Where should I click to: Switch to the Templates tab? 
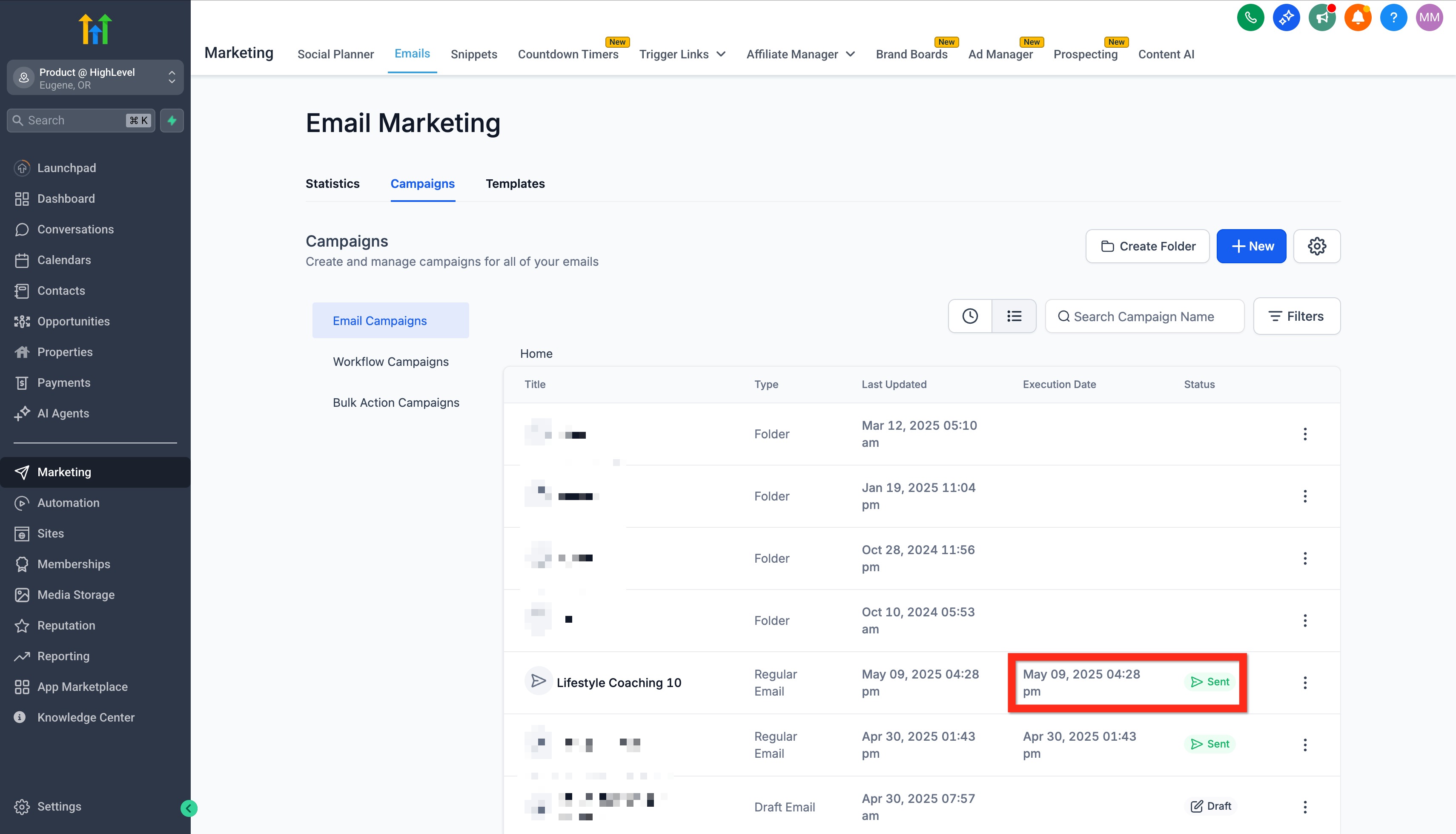point(515,184)
